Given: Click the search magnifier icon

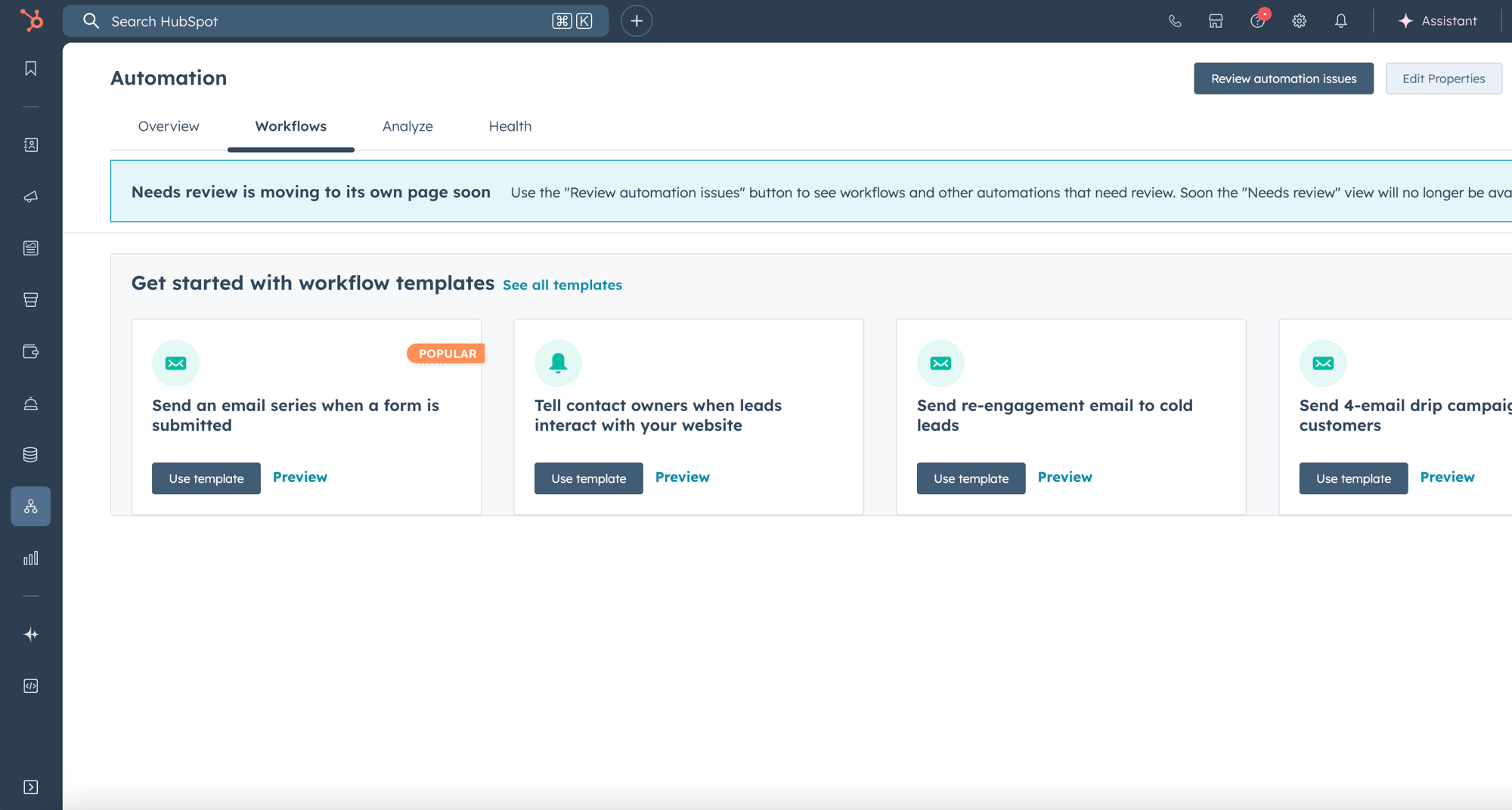Looking at the screenshot, I should click(x=91, y=21).
